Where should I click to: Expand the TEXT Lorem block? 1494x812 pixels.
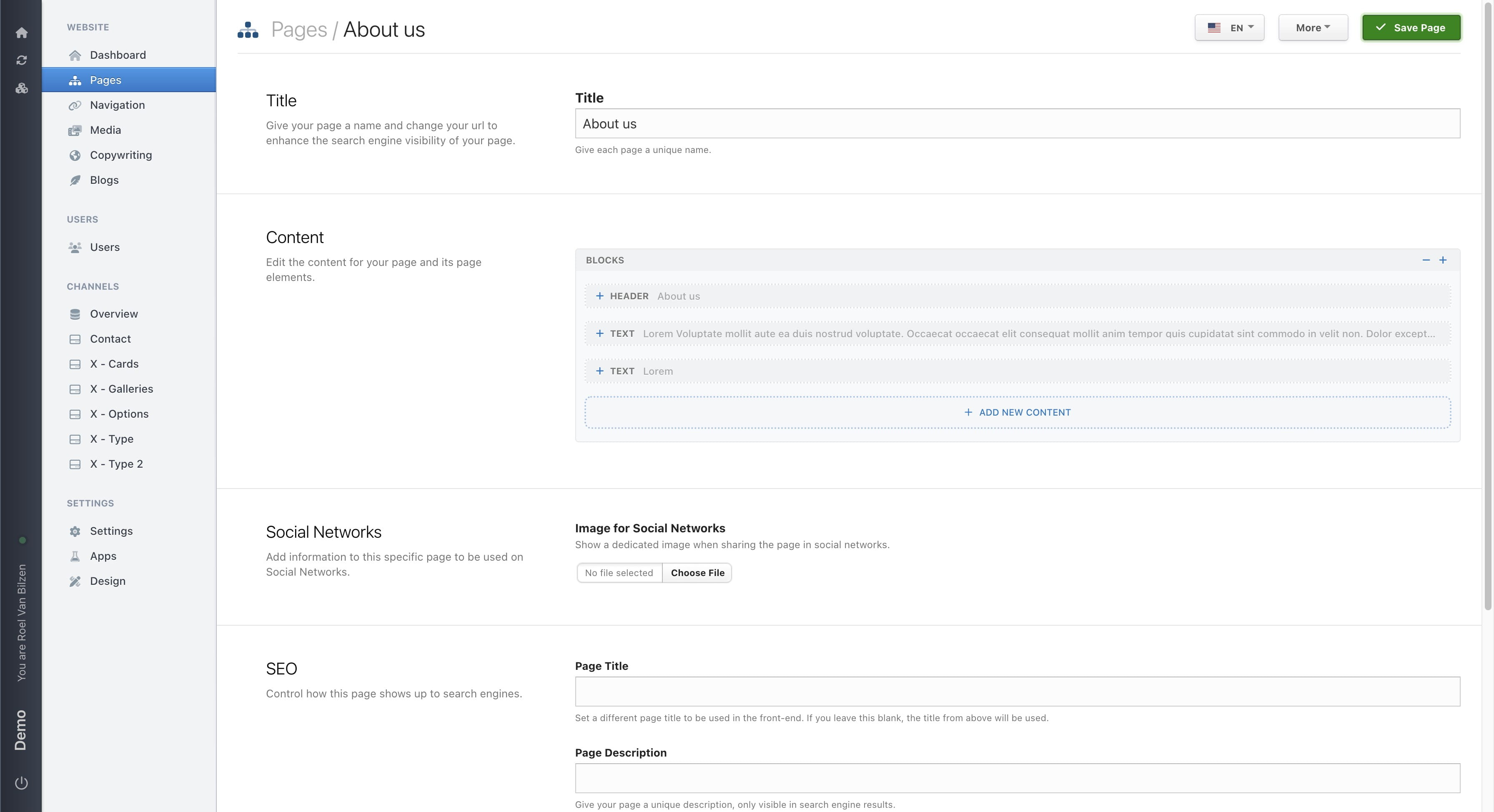point(600,371)
